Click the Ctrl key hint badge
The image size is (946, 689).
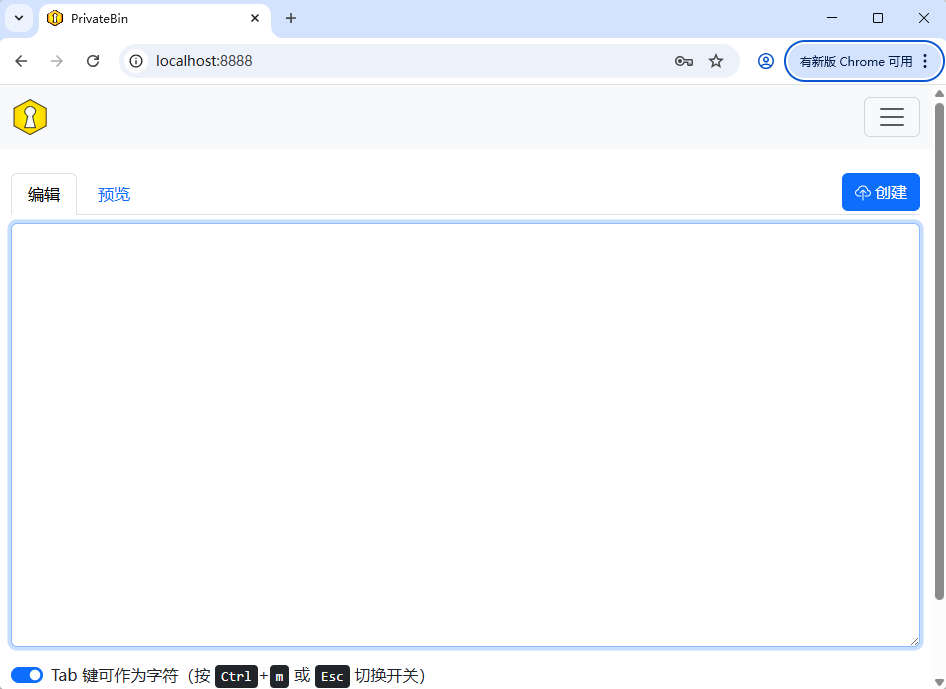(236, 676)
